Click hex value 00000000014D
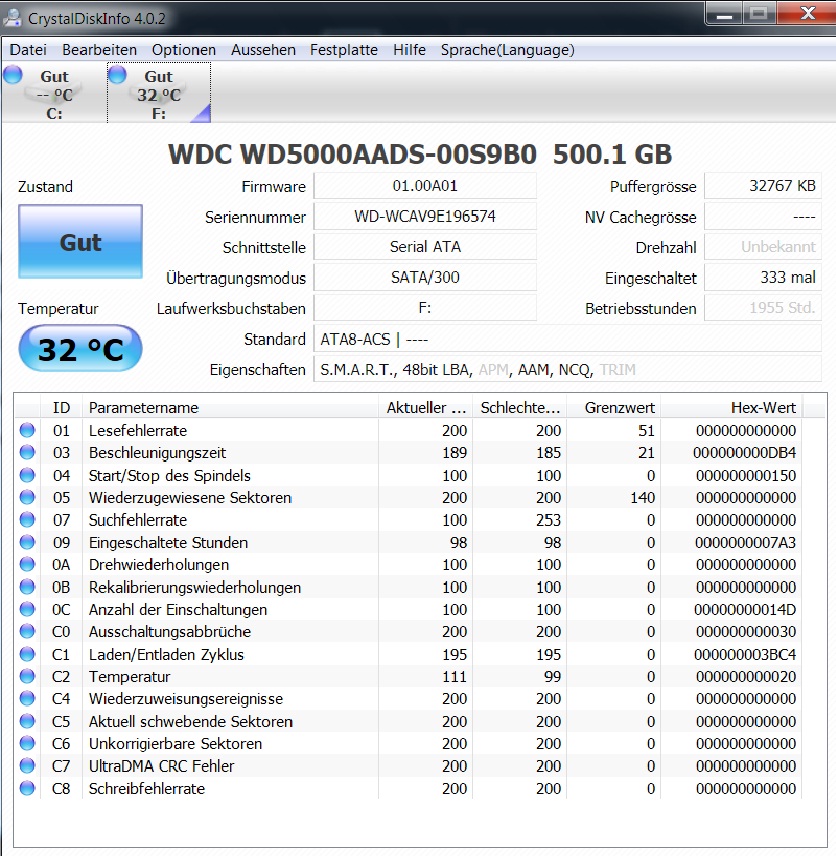The width and height of the screenshot is (836, 856). click(745, 610)
